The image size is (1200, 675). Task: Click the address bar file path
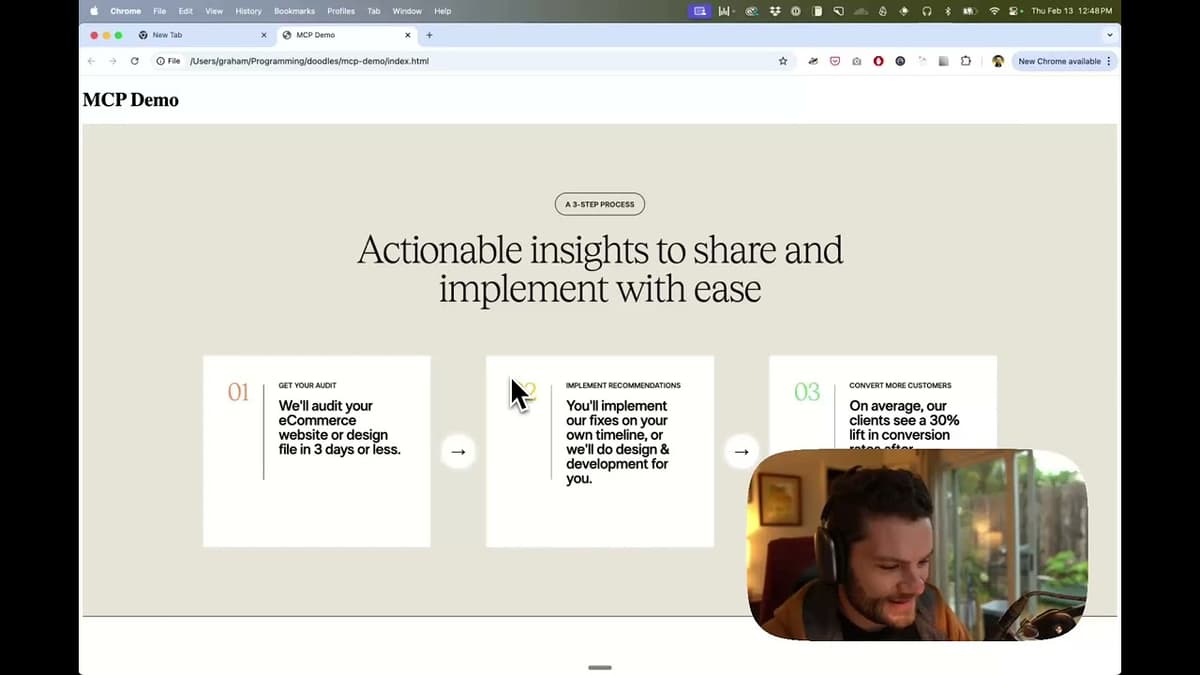309,61
